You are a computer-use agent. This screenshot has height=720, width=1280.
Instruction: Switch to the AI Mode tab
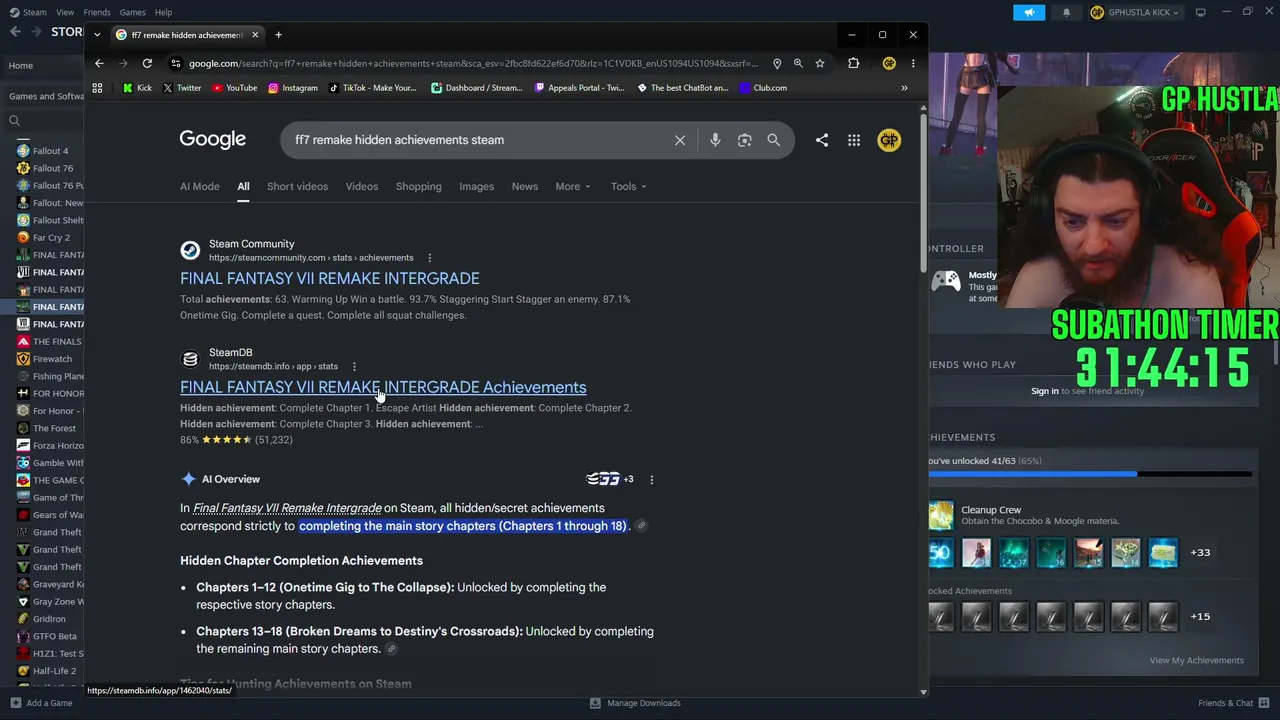tap(200, 186)
